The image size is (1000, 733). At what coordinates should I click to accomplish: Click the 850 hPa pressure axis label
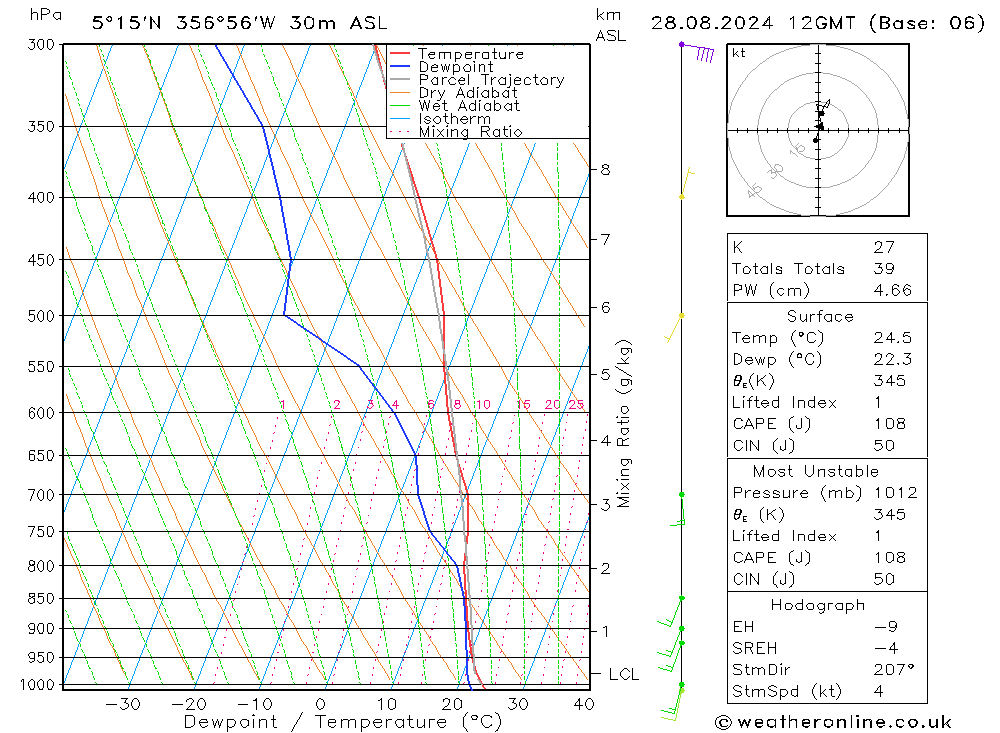tap(41, 598)
